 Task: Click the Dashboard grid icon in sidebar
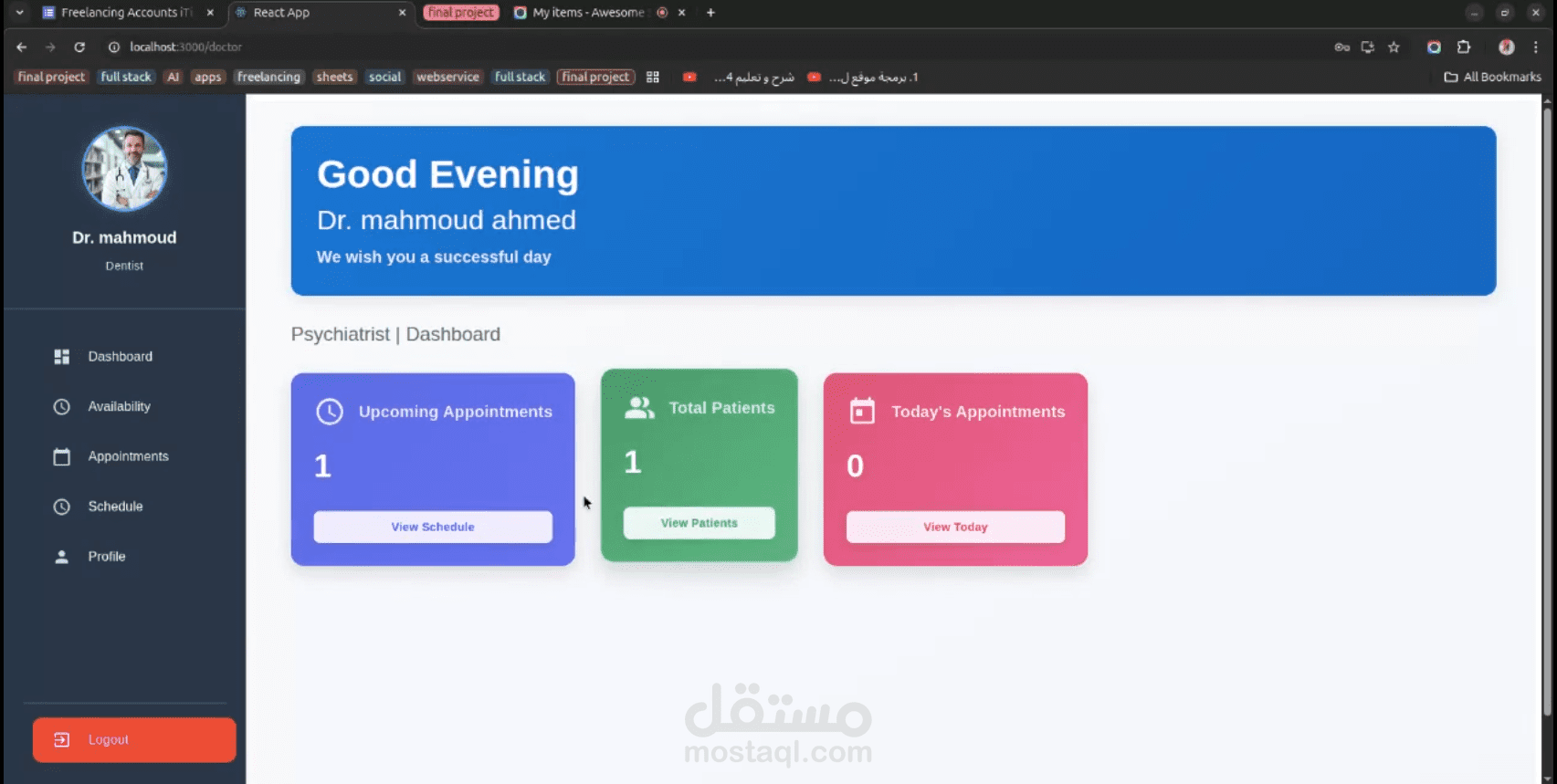[x=61, y=357]
